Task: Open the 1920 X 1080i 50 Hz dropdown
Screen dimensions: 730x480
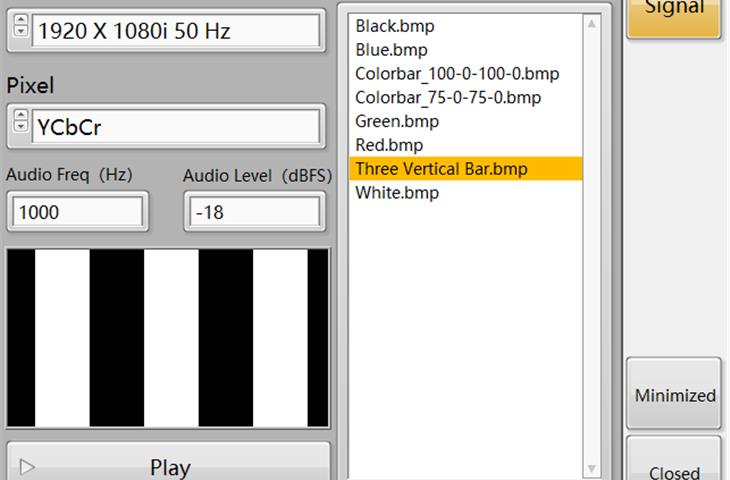Action: [x=177, y=31]
